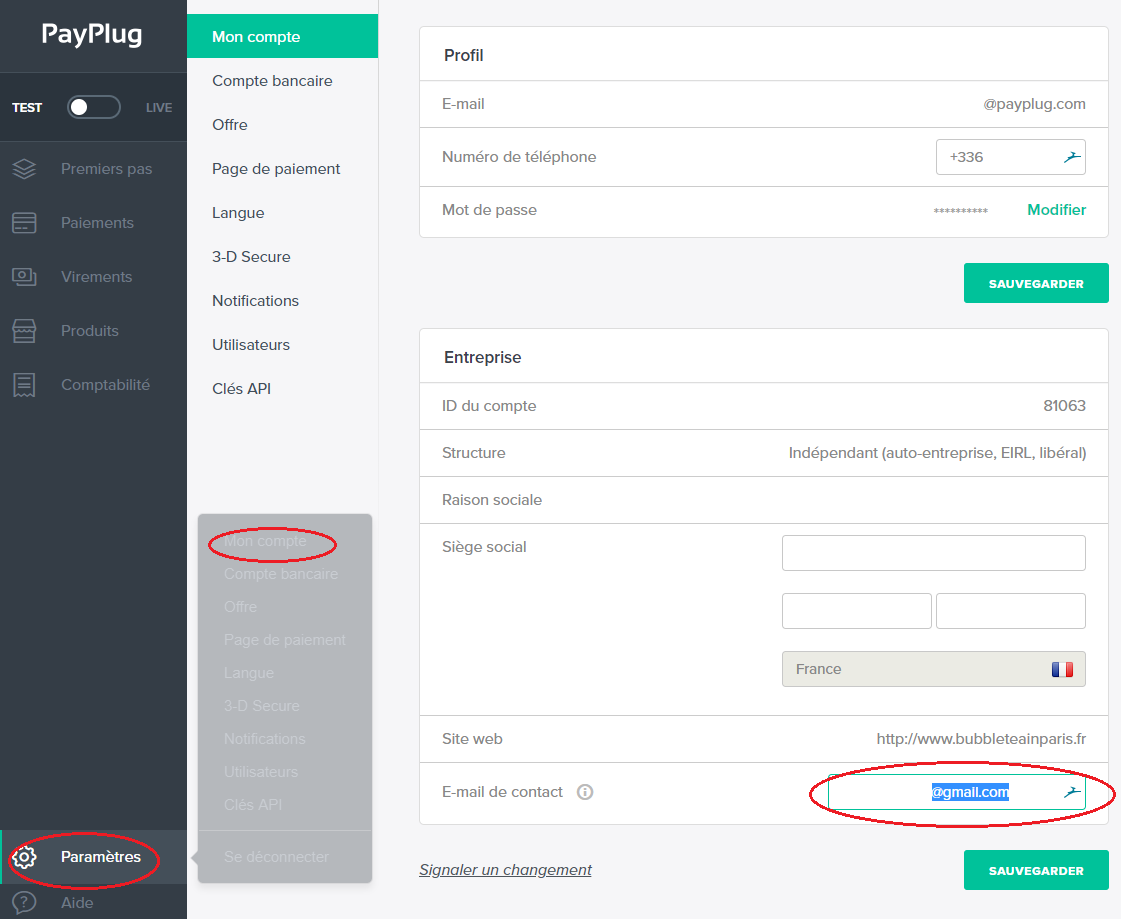The image size is (1121, 919).
Task: Click the Profil section heading
Action: 463,55
